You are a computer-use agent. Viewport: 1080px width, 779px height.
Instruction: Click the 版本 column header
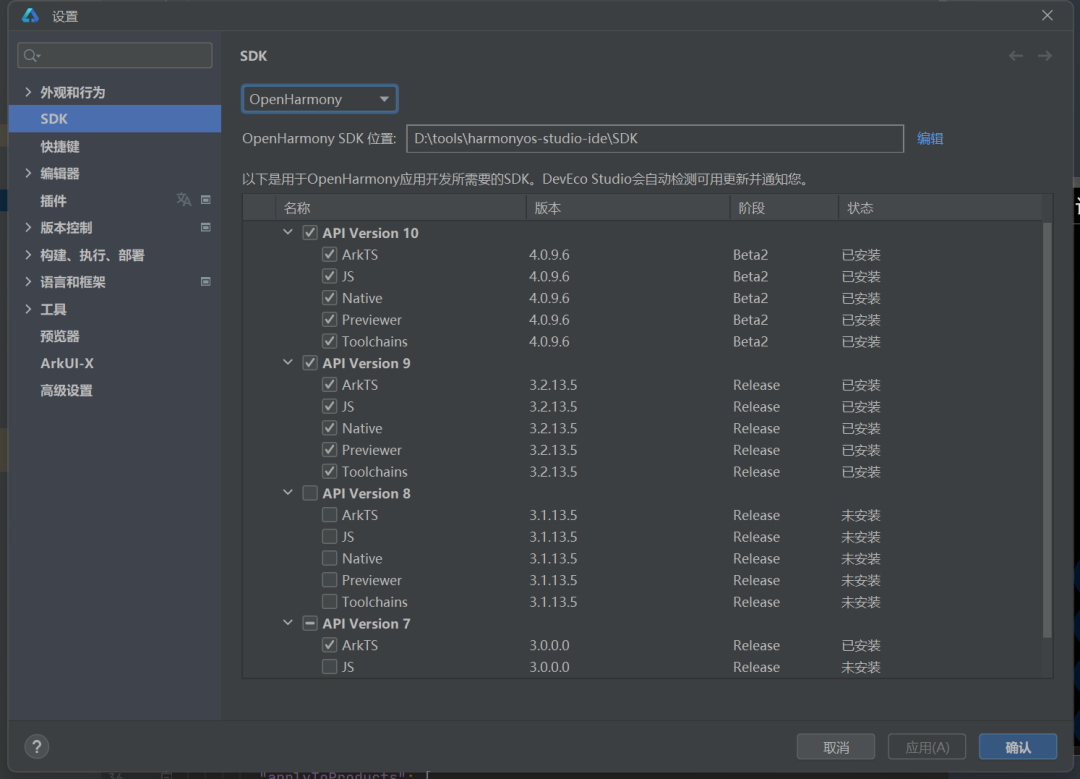coord(628,207)
